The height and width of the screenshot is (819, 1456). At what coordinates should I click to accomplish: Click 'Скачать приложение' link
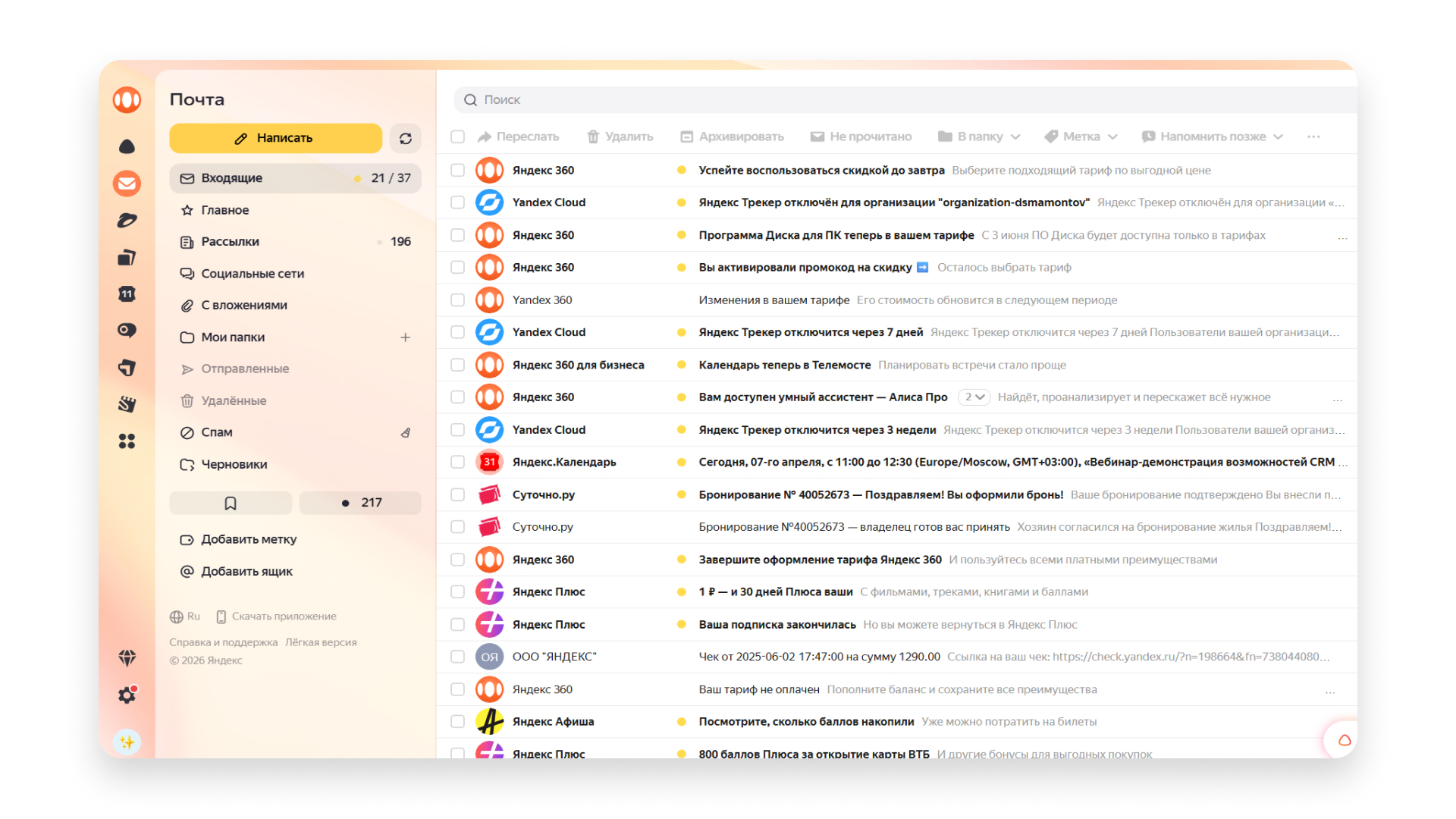point(276,617)
